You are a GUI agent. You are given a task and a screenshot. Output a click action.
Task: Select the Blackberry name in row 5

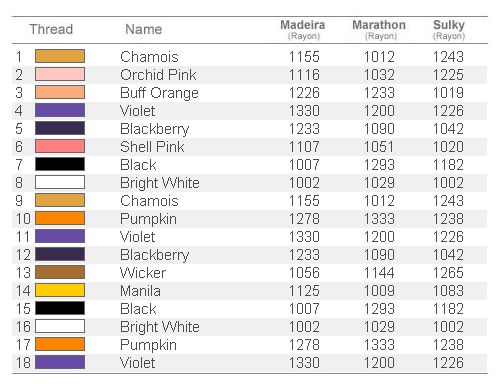tap(155, 129)
